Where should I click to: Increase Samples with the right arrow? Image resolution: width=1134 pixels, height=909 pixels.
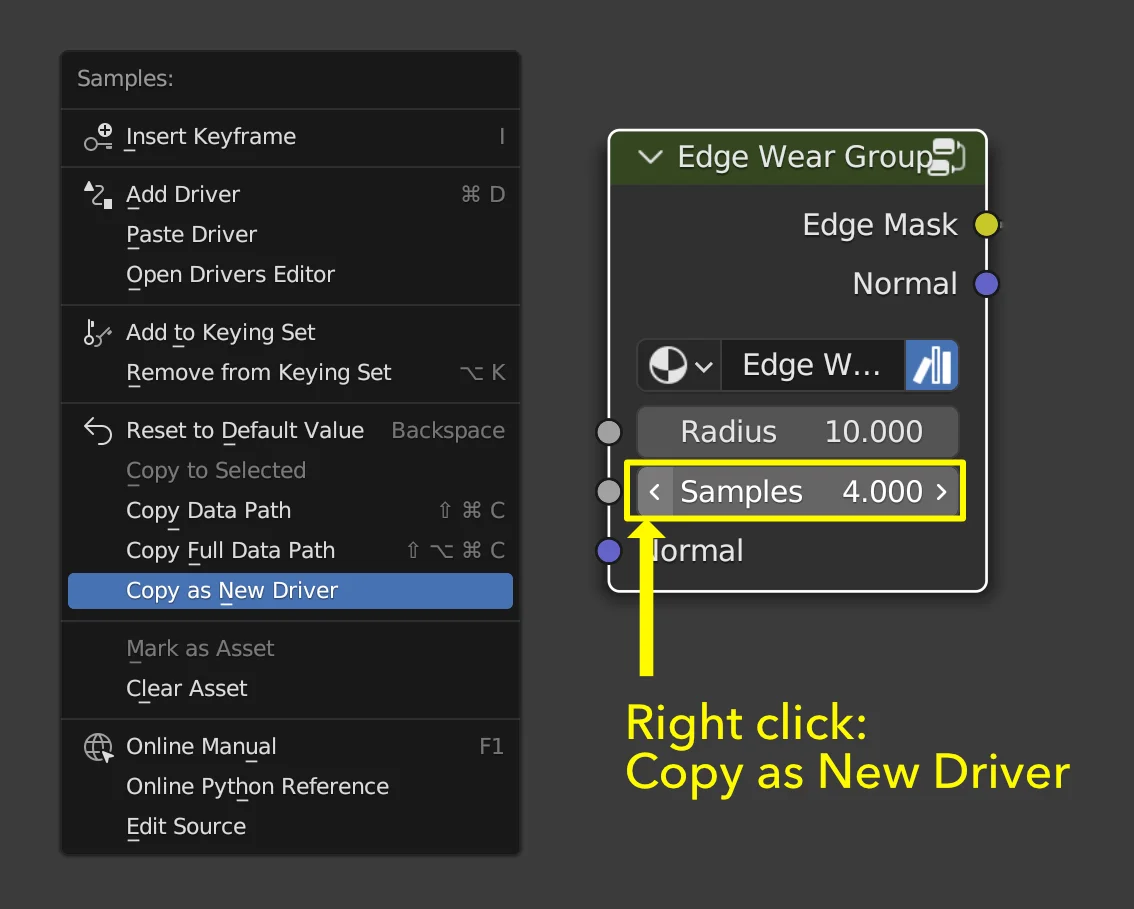941,492
